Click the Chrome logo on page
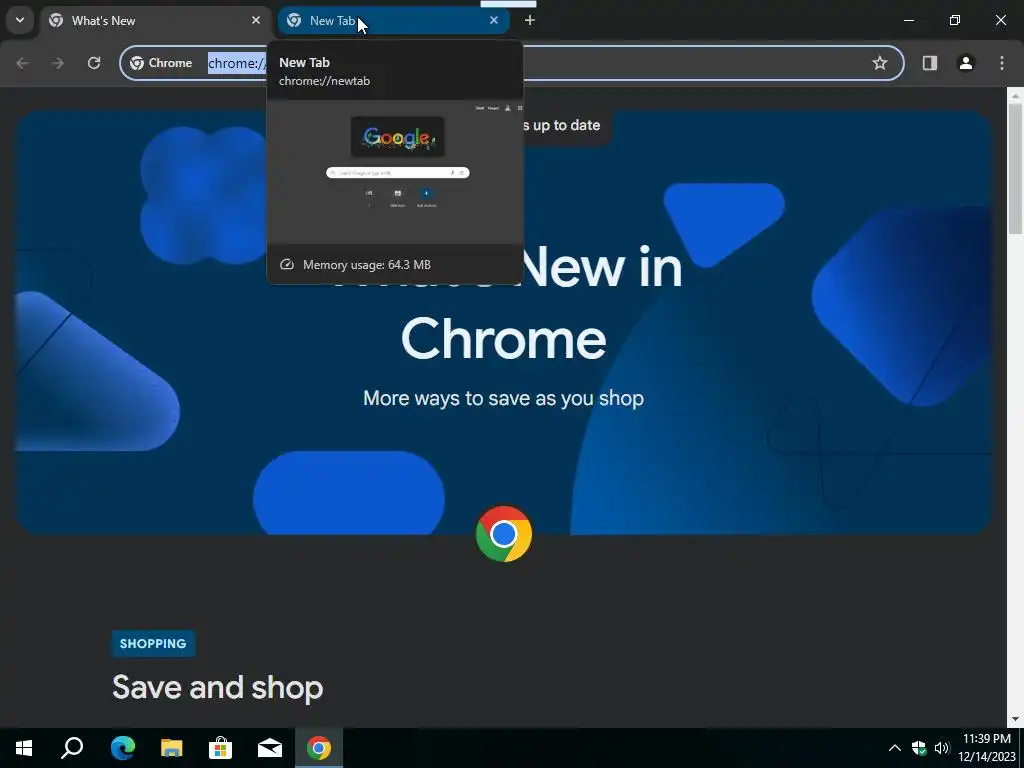1024x768 pixels. pos(504,534)
